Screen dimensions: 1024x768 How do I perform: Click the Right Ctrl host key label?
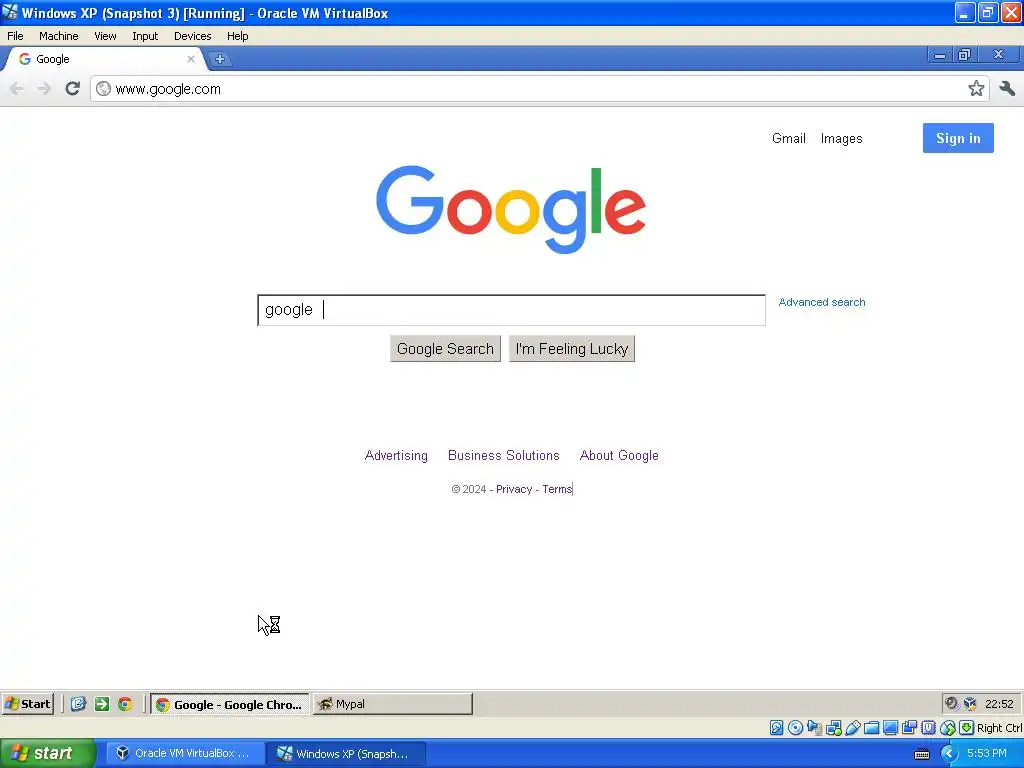click(999, 728)
